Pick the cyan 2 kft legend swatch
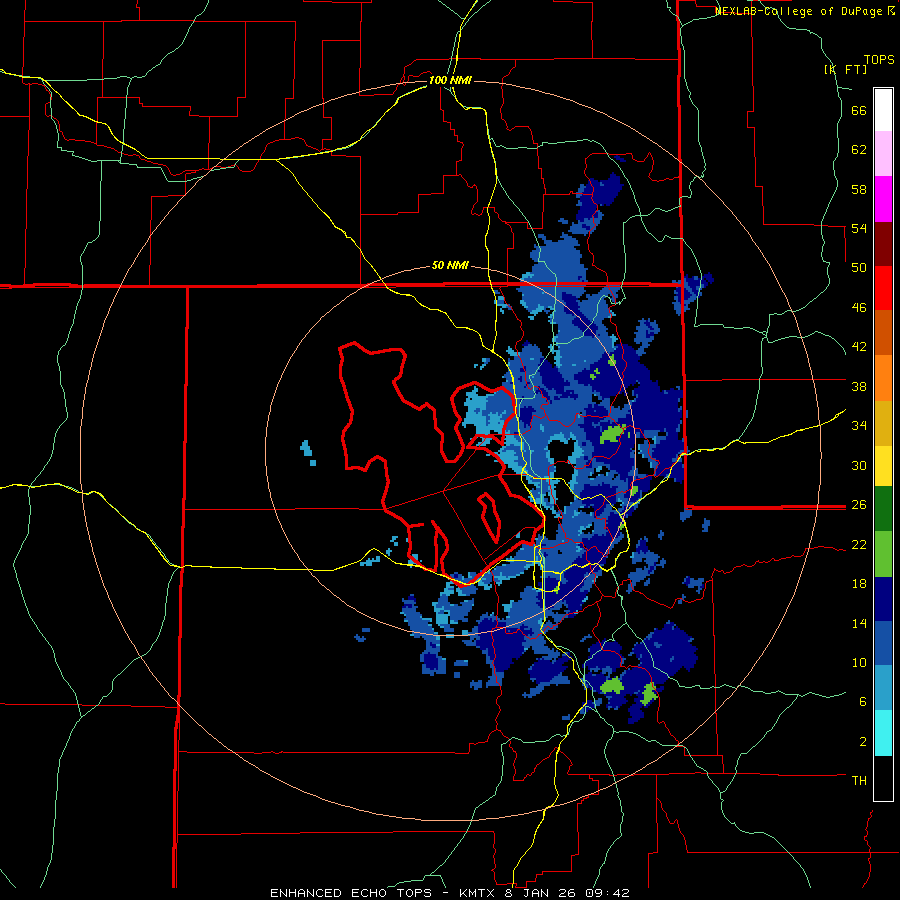Viewport: 900px width, 900px height. click(x=883, y=732)
